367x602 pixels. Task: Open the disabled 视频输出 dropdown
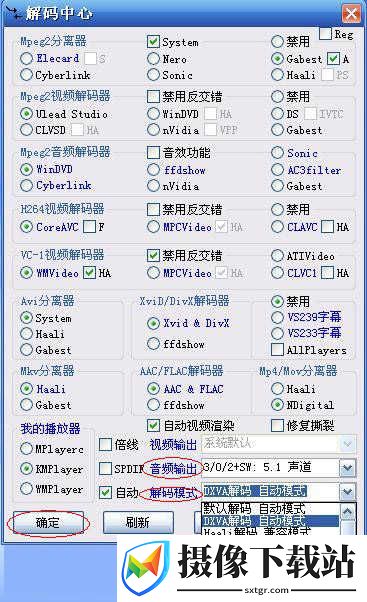click(347, 444)
